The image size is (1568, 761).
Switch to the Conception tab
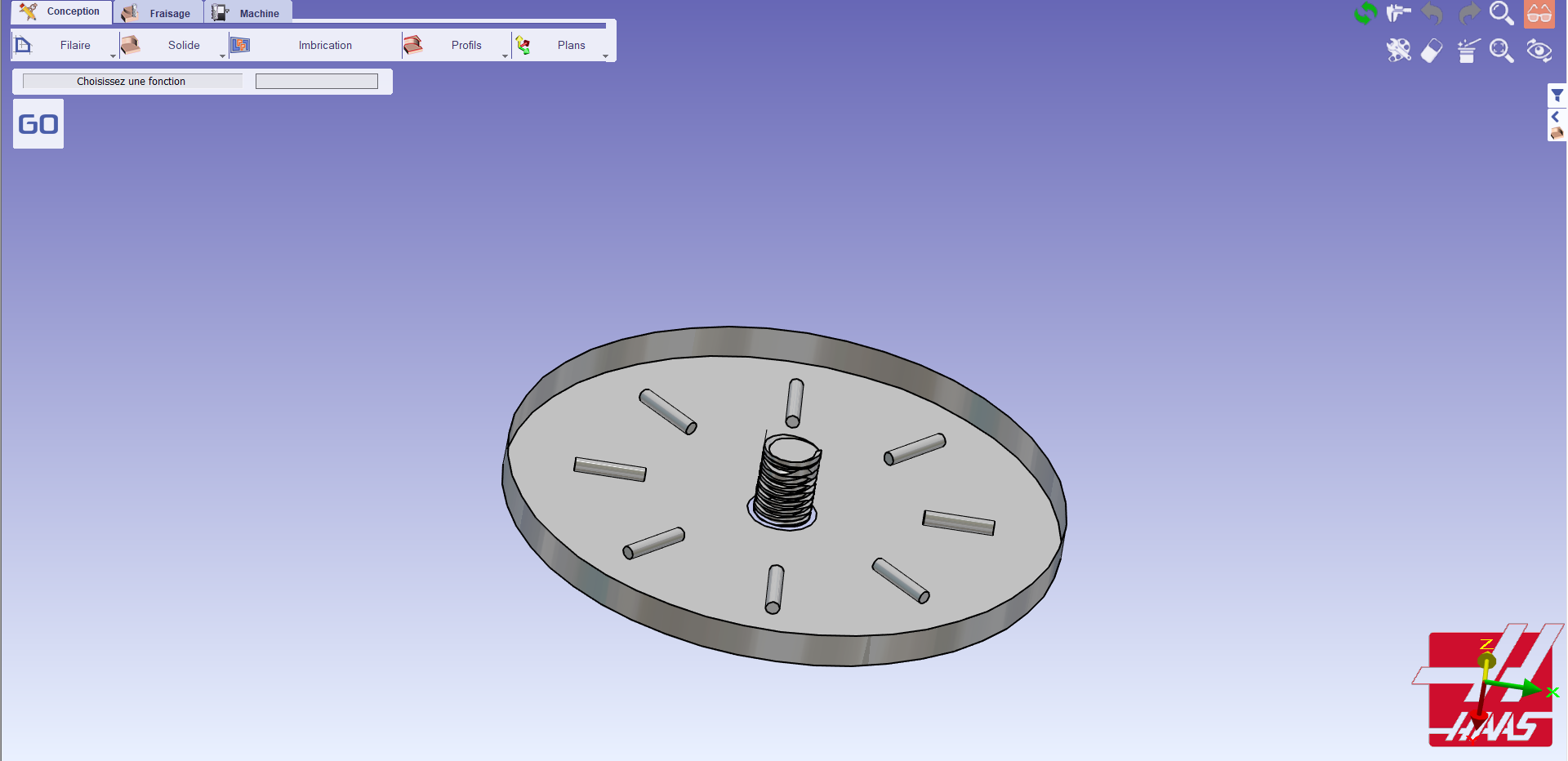62,11
